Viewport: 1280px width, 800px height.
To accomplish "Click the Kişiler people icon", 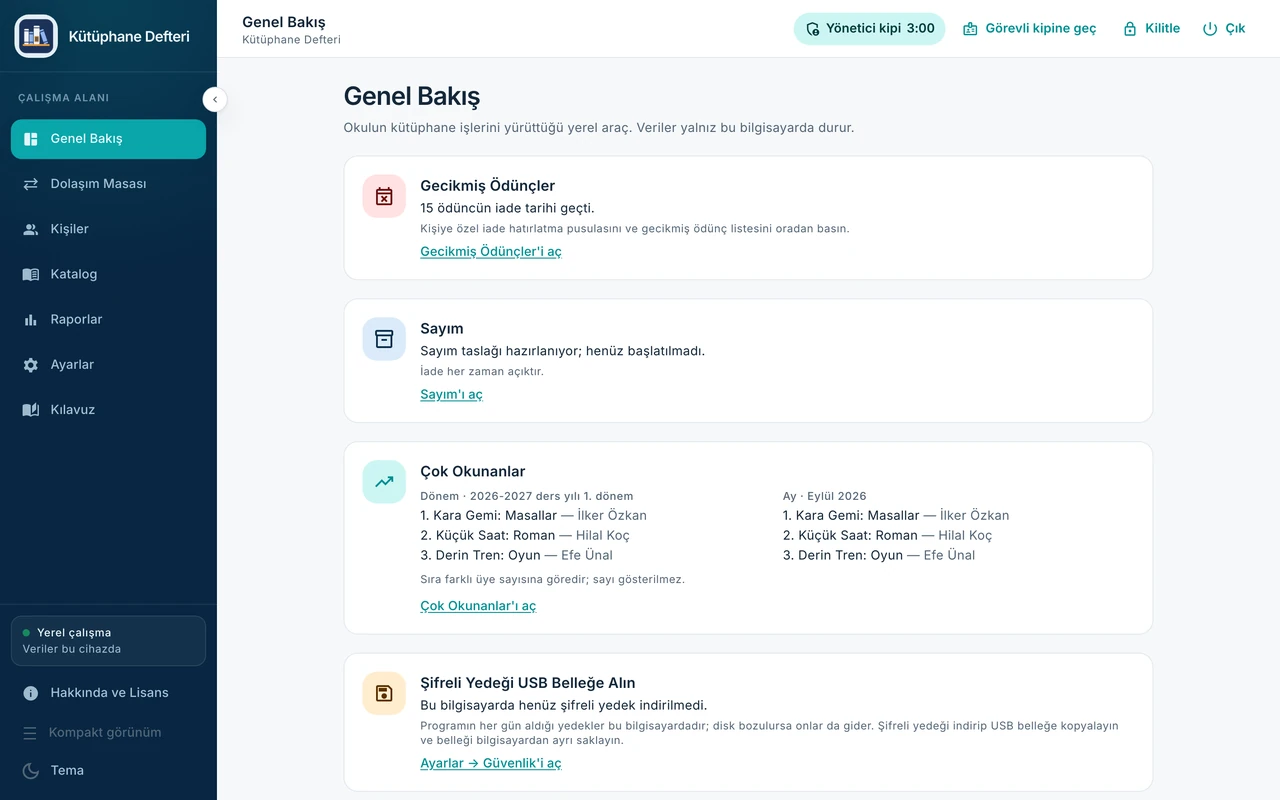I will (x=31, y=229).
